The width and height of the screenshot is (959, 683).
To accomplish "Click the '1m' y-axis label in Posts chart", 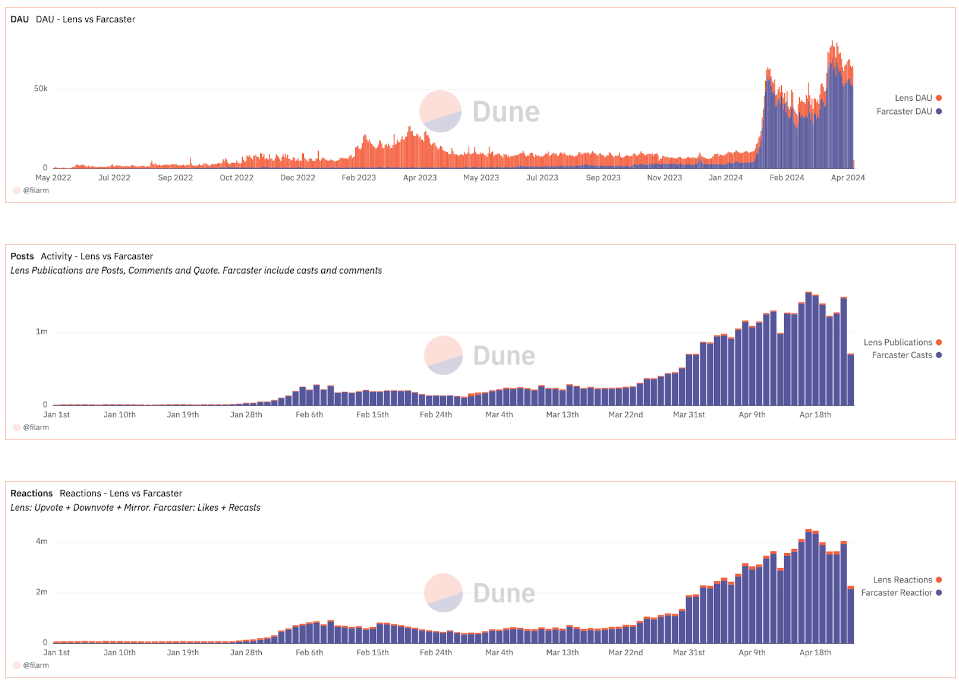I will tap(42, 331).
